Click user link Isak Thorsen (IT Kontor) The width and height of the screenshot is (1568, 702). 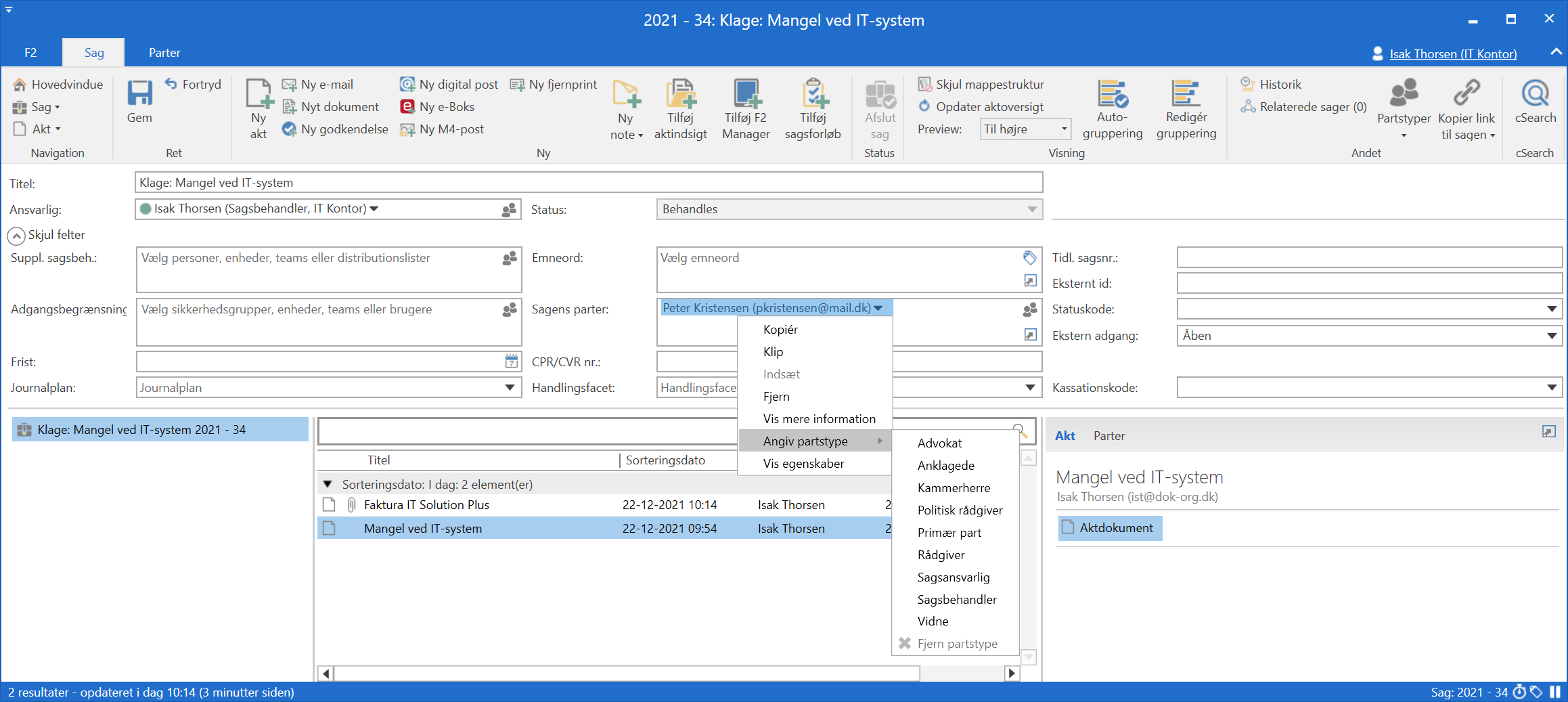[x=1453, y=53]
